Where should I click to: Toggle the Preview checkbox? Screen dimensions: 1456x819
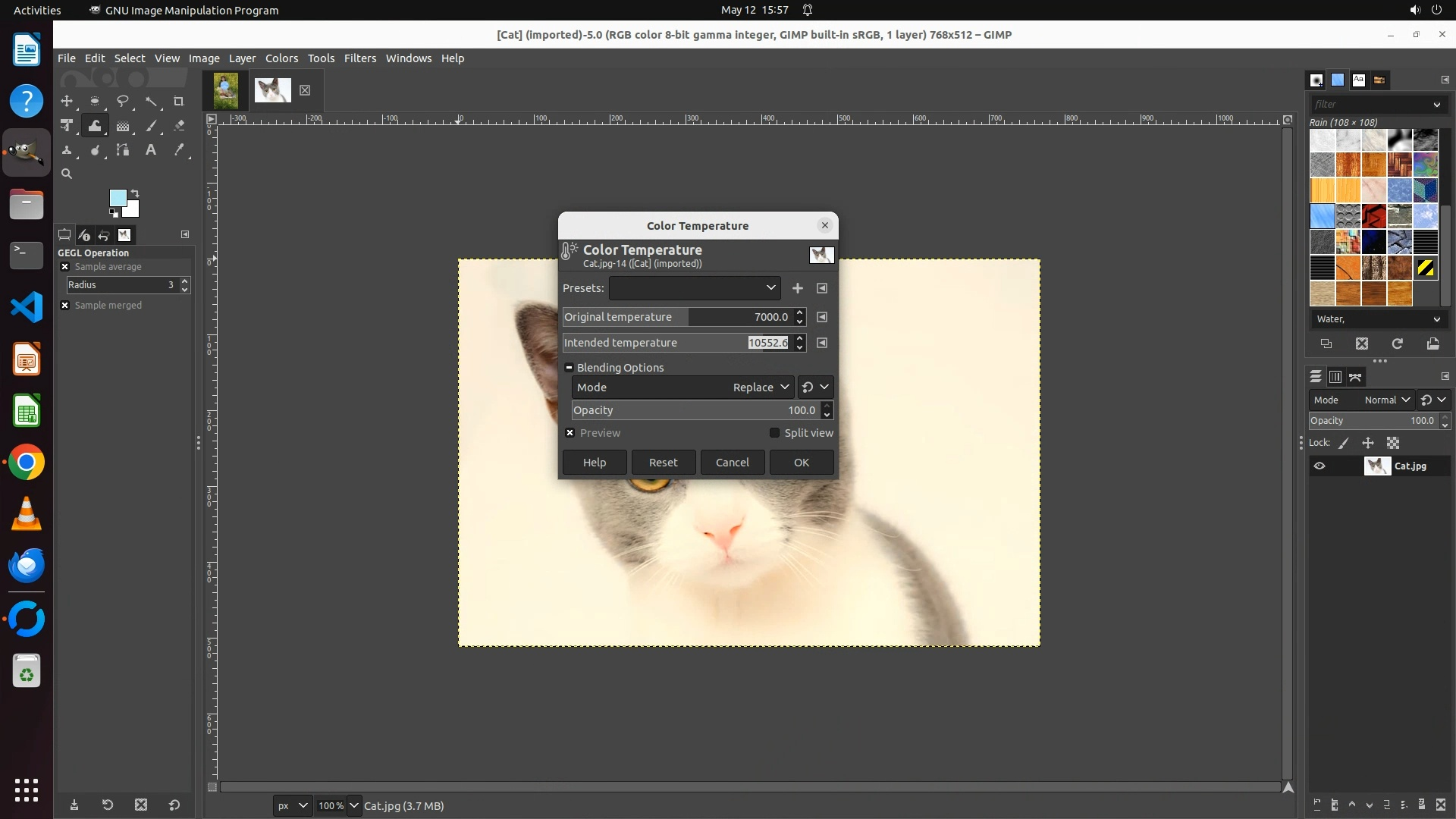click(570, 433)
